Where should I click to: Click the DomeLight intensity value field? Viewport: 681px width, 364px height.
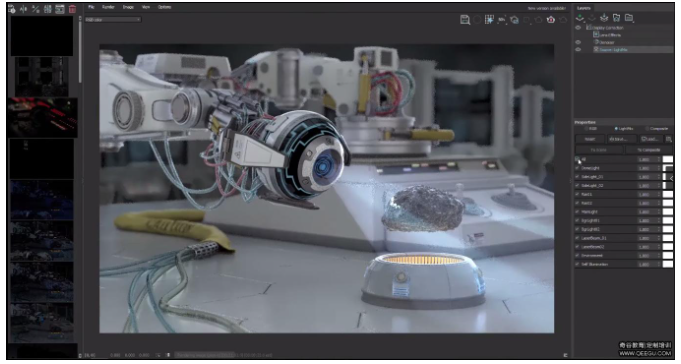point(646,168)
